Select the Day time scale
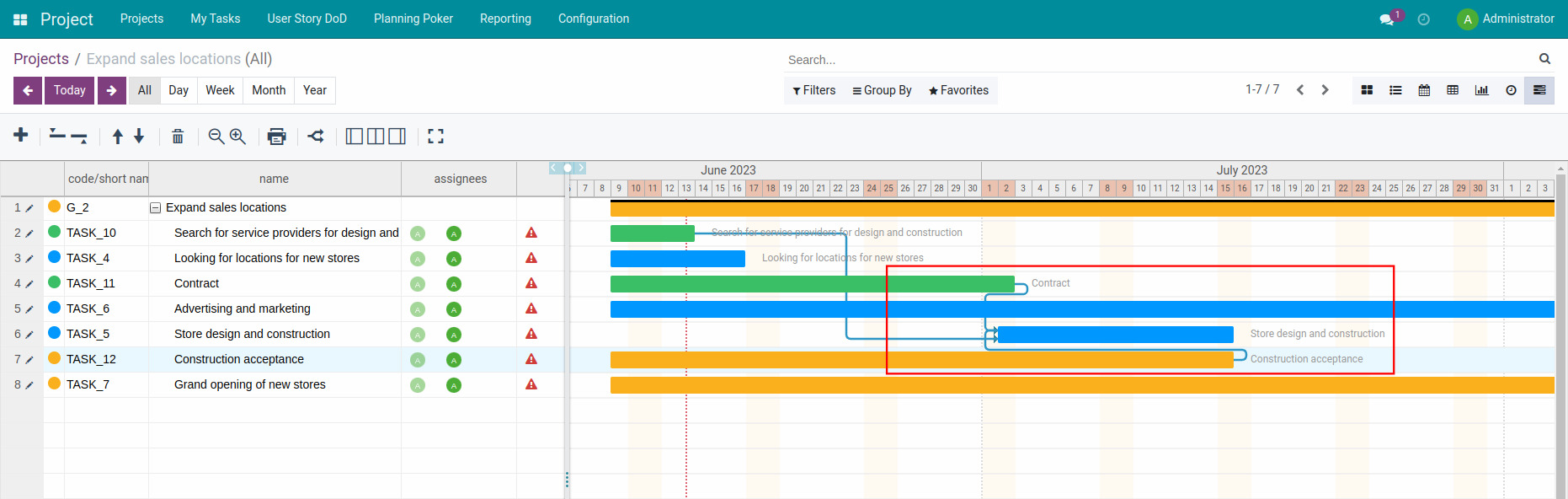Screen dimensions: 1568x499 (x=179, y=90)
